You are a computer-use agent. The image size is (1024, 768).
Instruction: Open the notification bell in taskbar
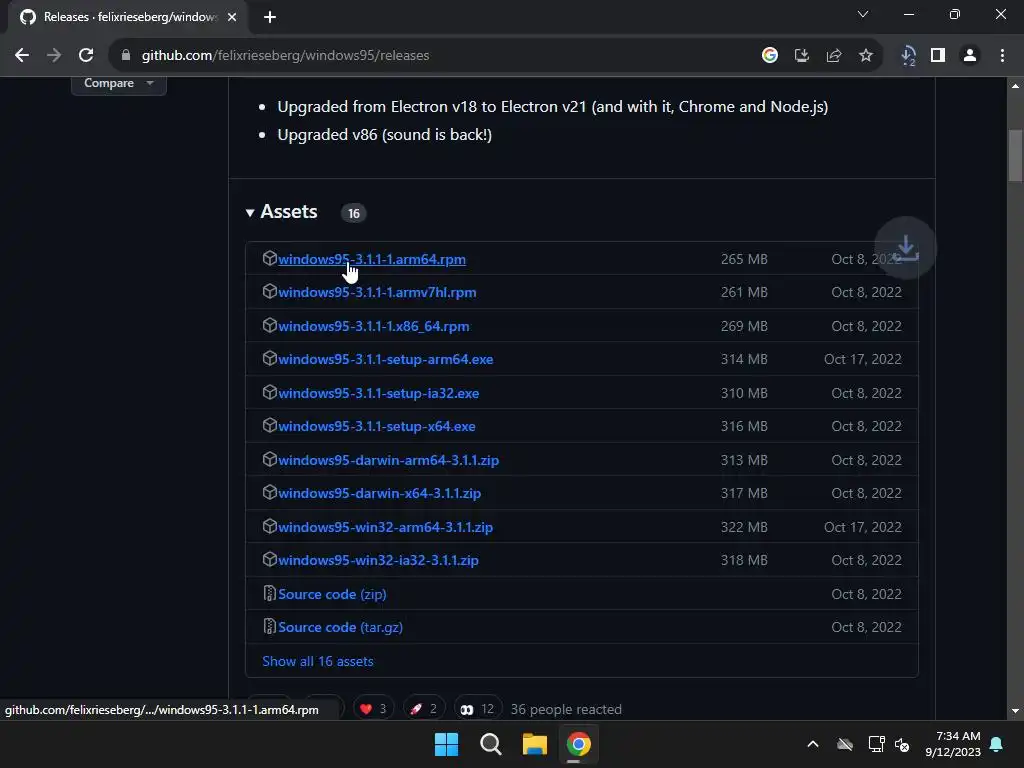pyautogui.click(x=997, y=744)
